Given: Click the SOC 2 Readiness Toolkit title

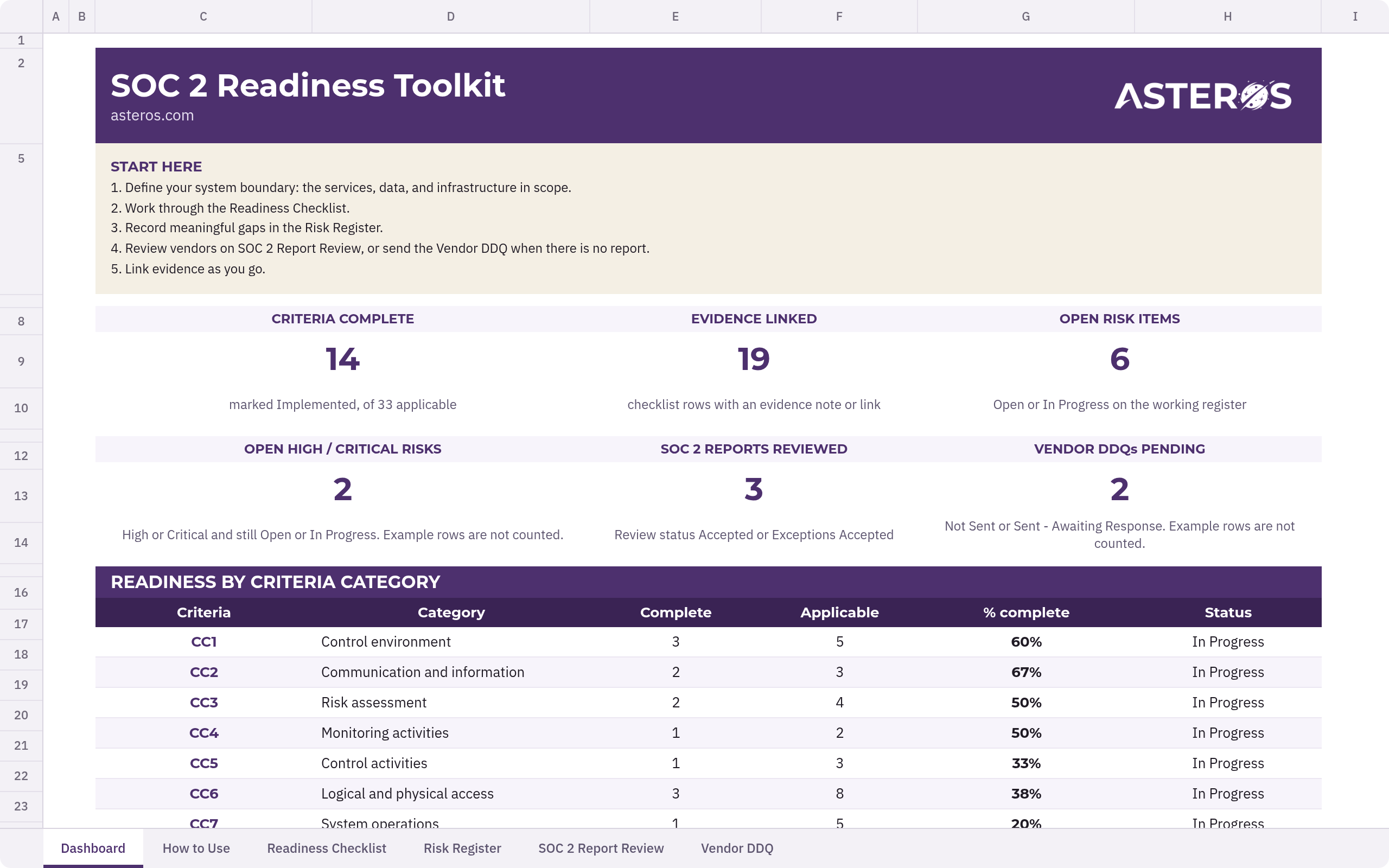Looking at the screenshot, I should click(x=308, y=86).
